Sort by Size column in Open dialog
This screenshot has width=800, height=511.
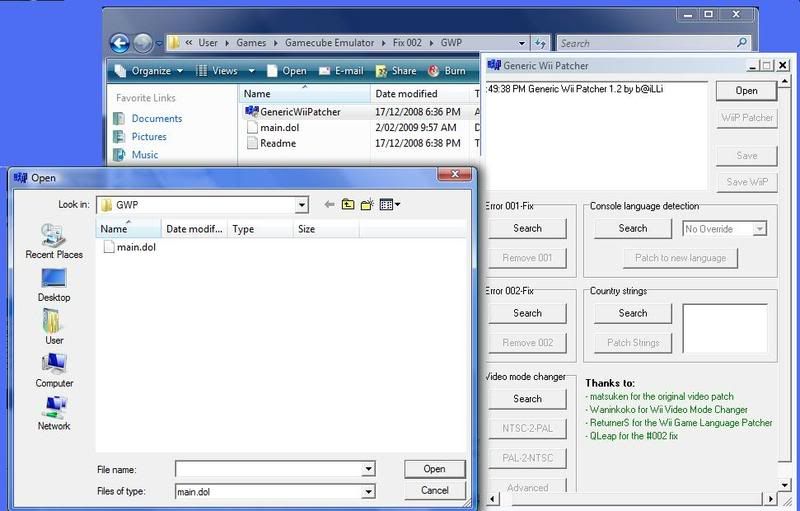point(327,229)
